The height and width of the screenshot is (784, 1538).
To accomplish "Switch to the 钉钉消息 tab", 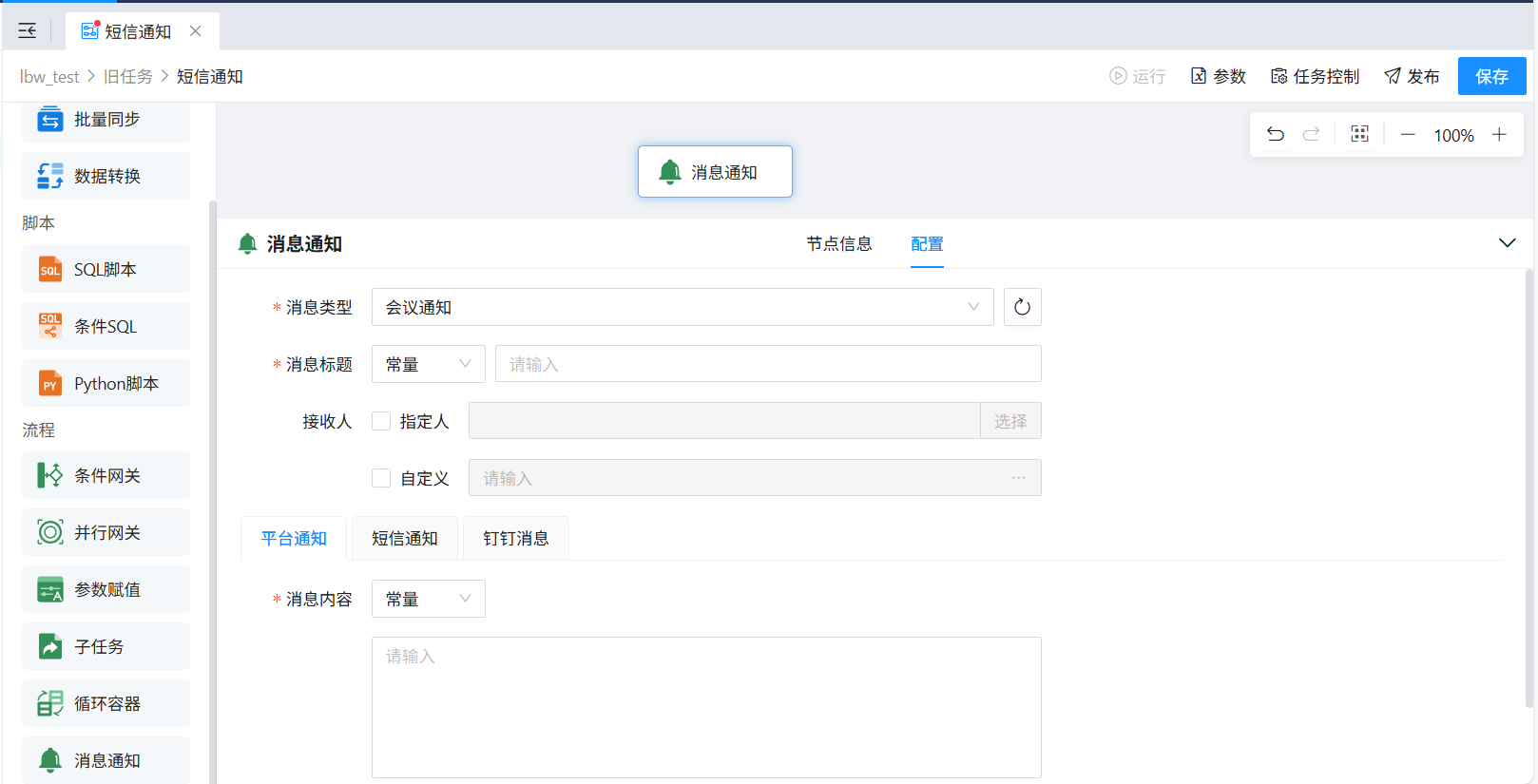I will coord(515,539).
